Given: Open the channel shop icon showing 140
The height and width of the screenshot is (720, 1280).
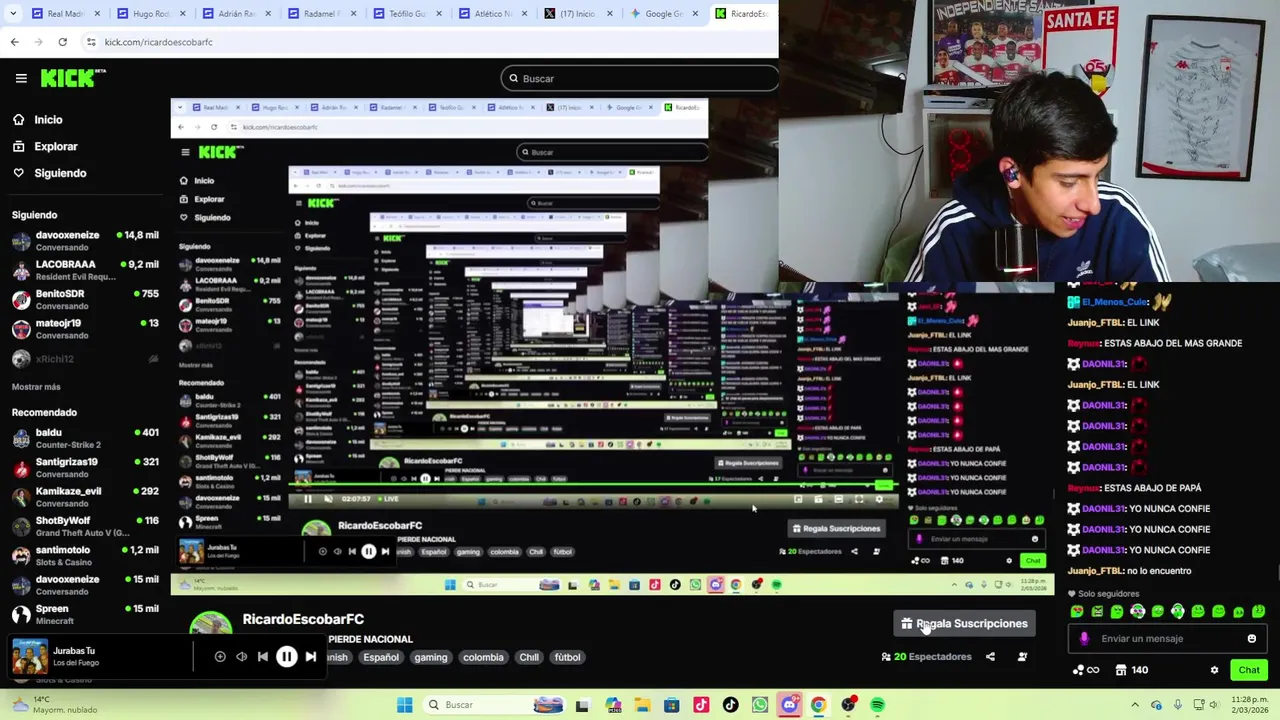Looking at the screenshot, I should coord(1132,670).
